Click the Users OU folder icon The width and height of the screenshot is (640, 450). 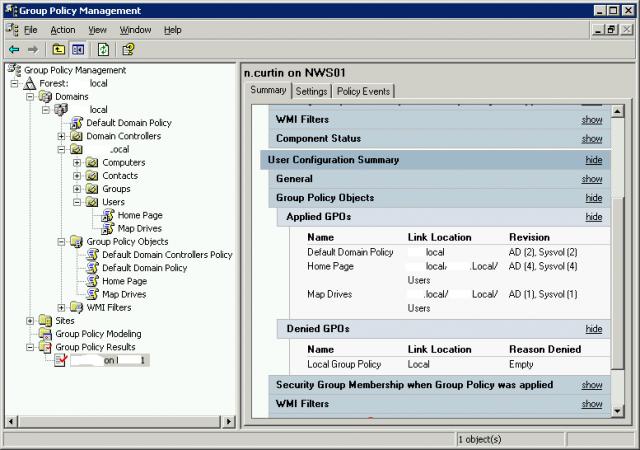coord(92,202)
